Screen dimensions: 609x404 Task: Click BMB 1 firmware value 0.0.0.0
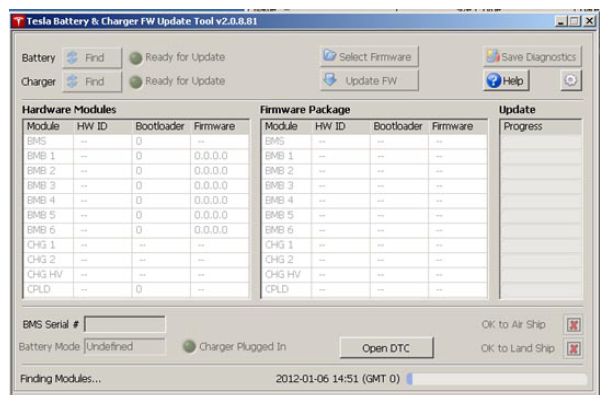[x=211, y=156]
